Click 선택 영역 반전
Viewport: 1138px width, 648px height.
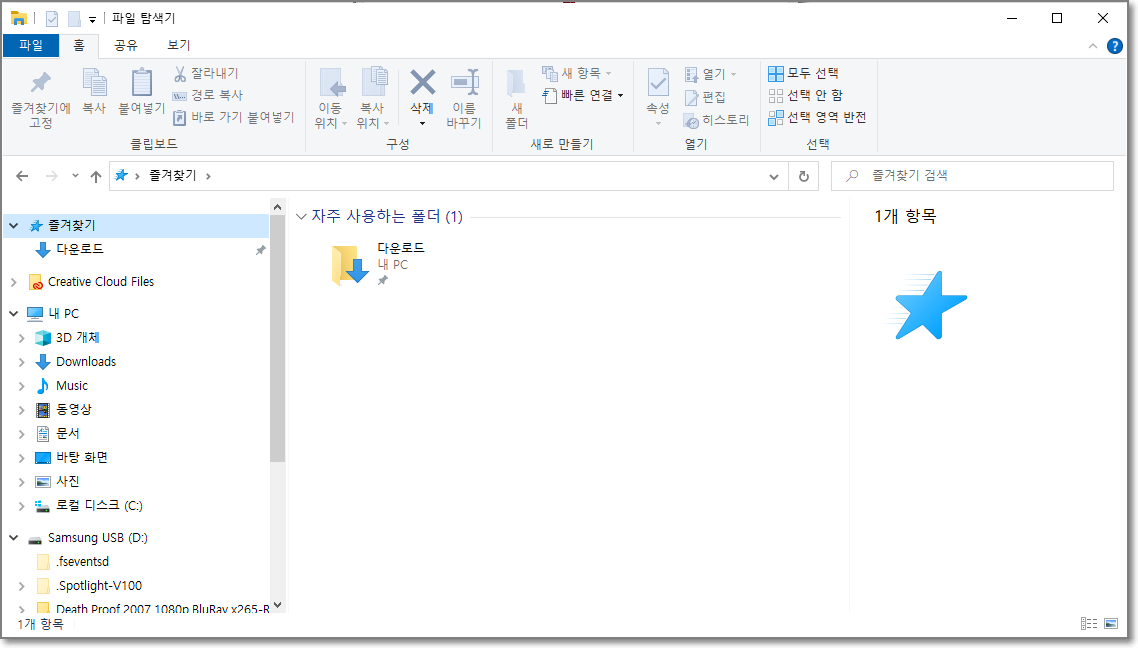817,117
